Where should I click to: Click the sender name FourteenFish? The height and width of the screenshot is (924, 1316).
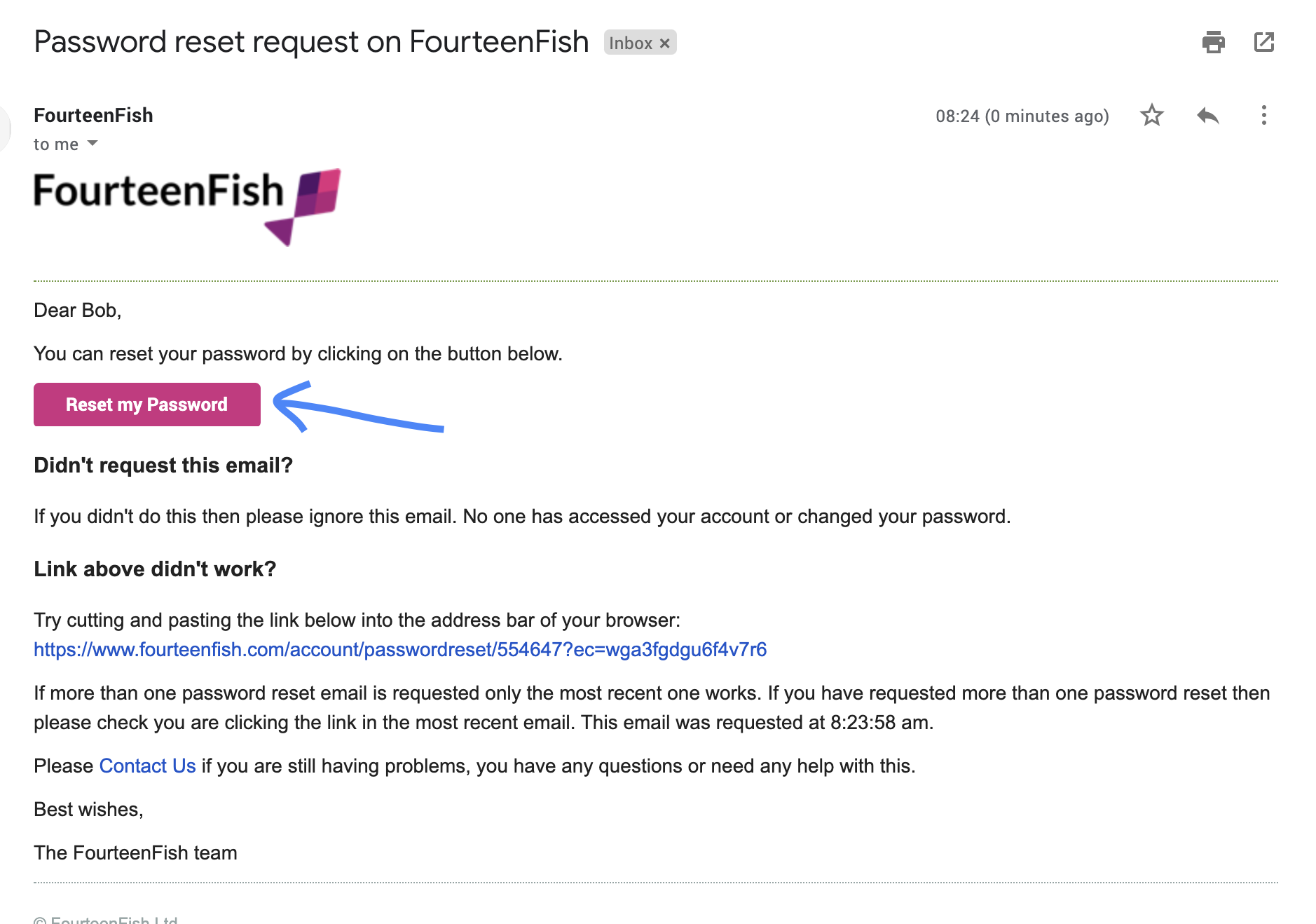point(93,115)
